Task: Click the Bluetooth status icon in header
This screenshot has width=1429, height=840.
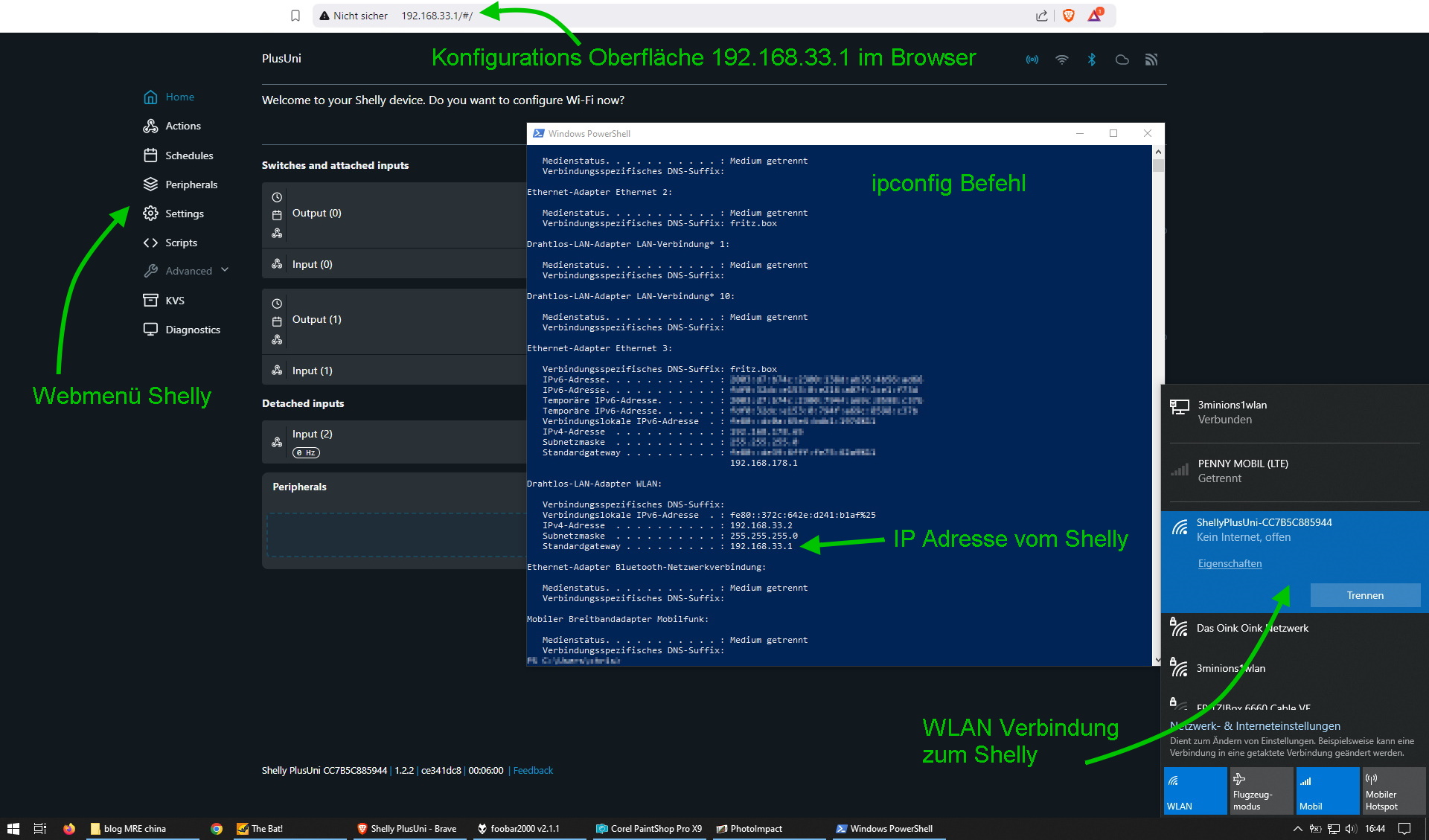Action: [x=1092, y=60]
